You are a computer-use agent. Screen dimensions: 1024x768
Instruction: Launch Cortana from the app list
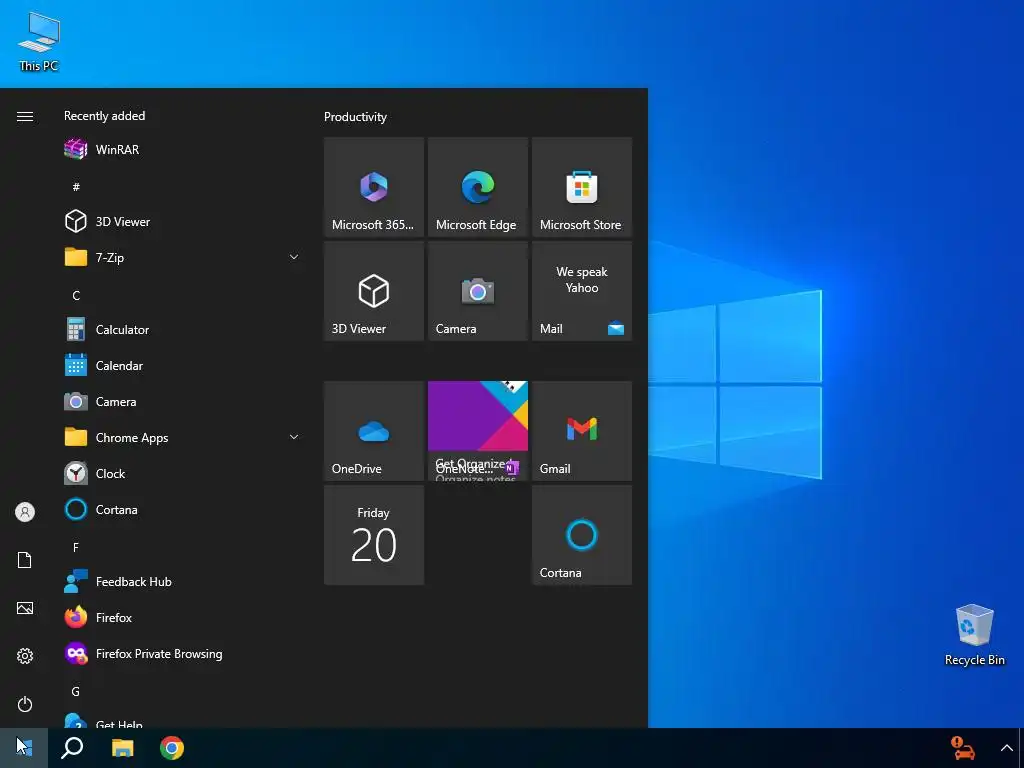[182, 509]
